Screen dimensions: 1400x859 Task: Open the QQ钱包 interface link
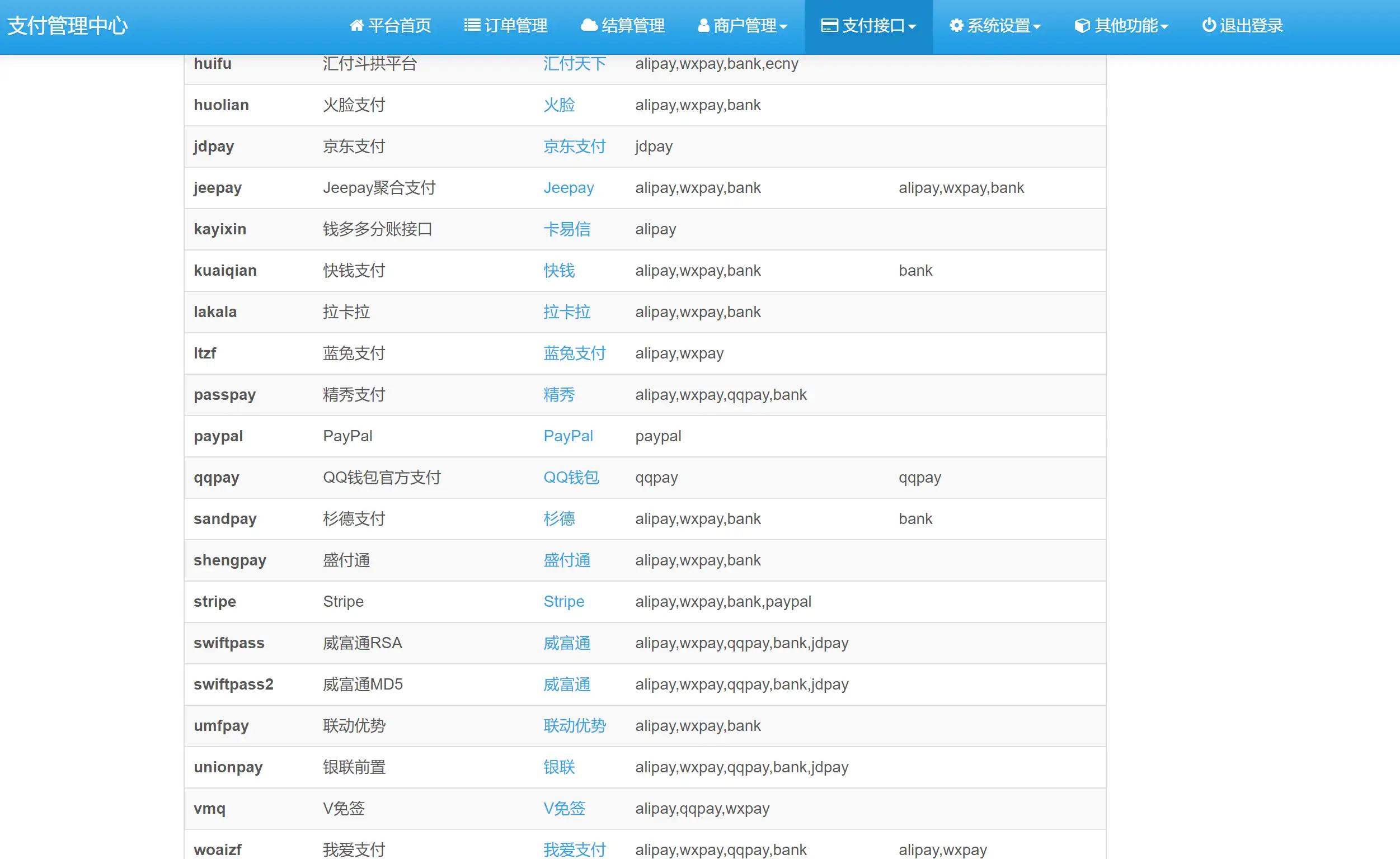point(571,478)
